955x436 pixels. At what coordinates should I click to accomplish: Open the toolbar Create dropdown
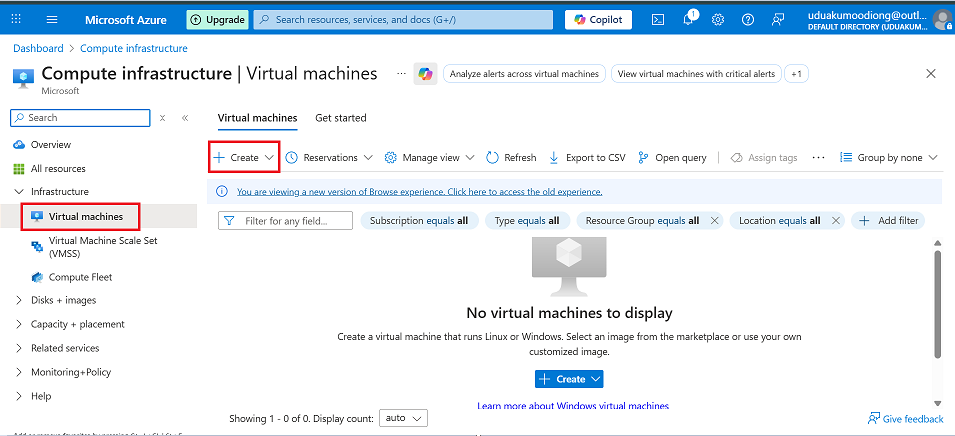244,158
